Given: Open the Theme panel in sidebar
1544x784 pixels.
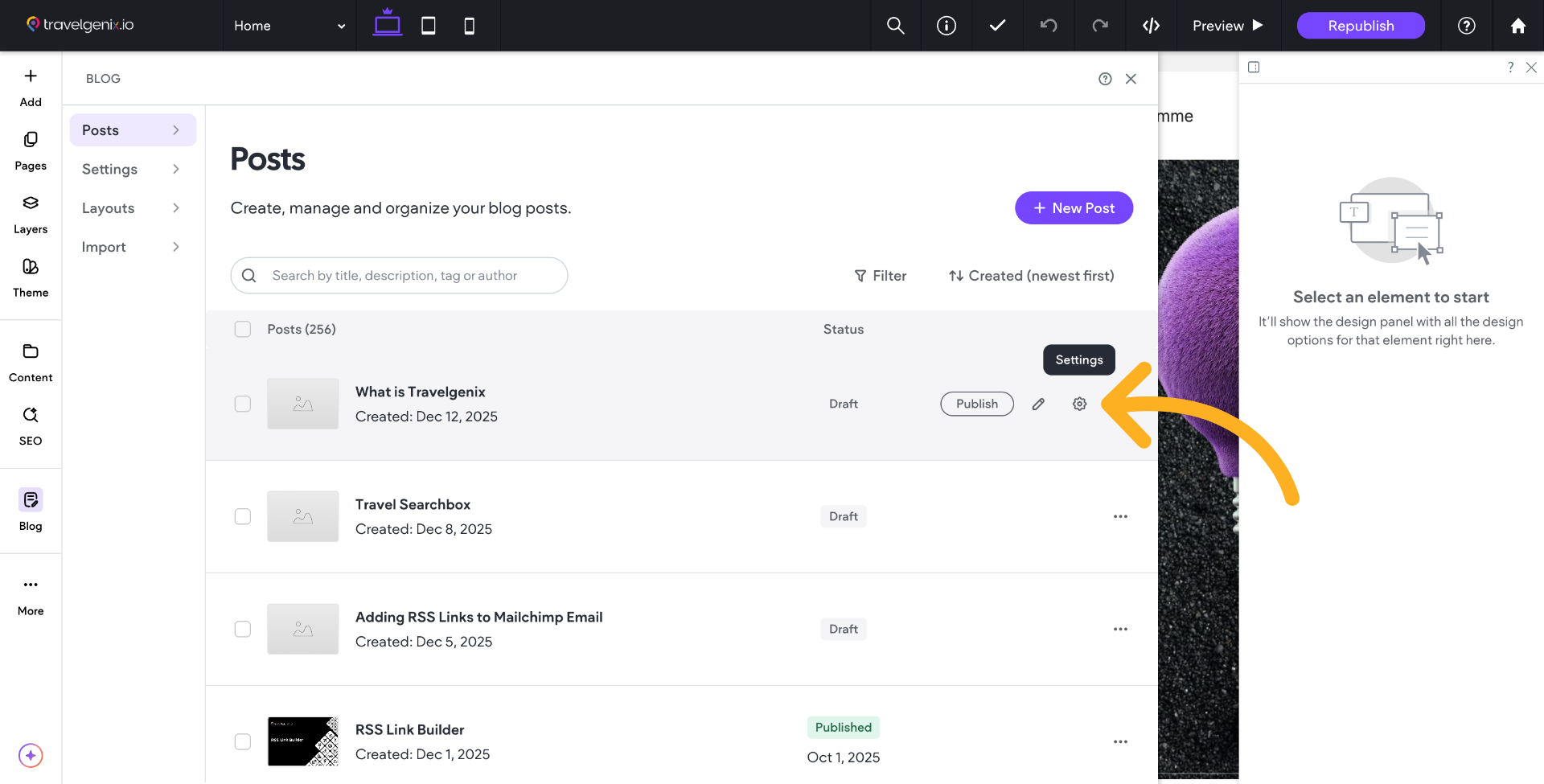Looking at the screenshot, I should pos(31,277).
